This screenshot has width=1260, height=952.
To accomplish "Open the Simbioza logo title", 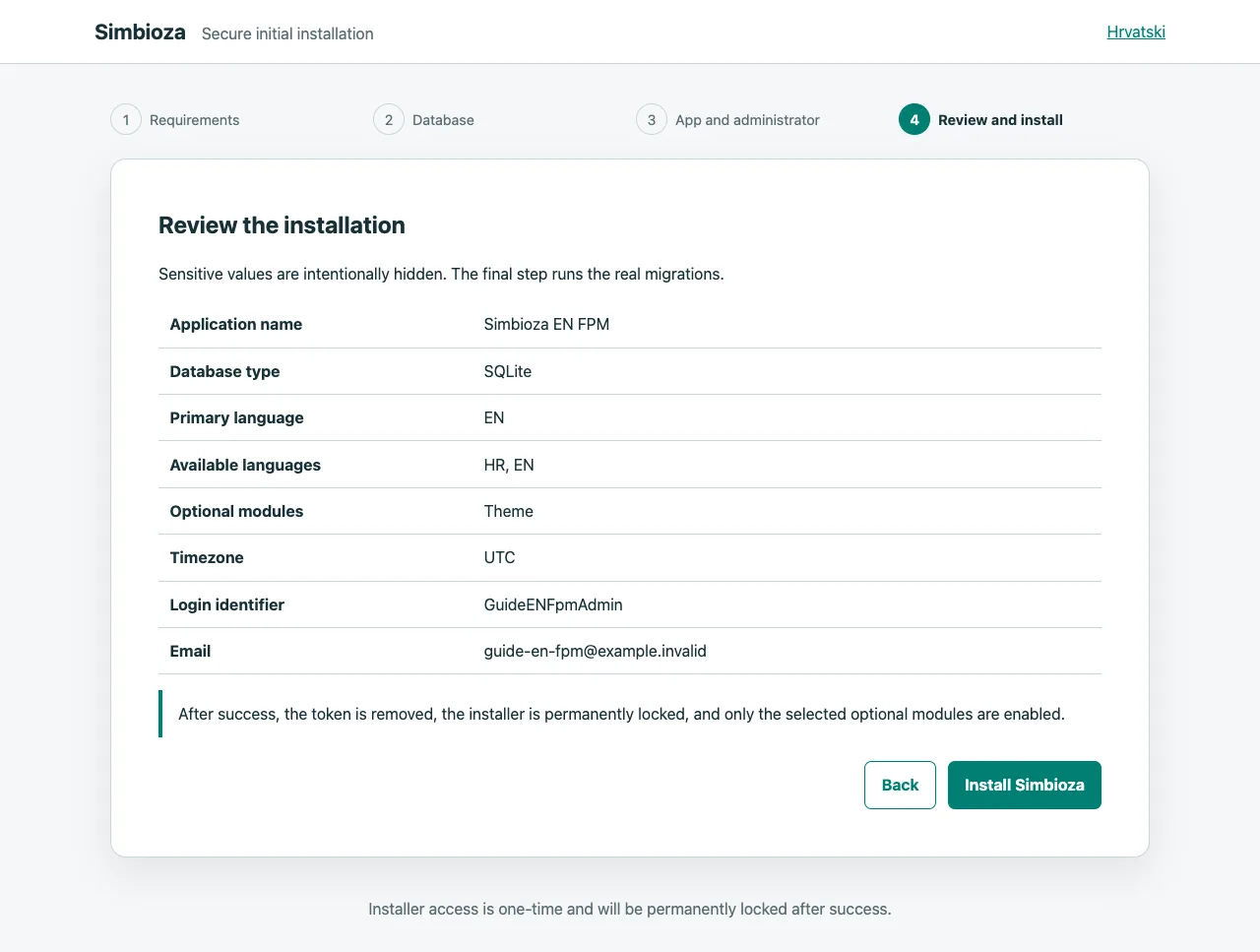I will (140, 32).
